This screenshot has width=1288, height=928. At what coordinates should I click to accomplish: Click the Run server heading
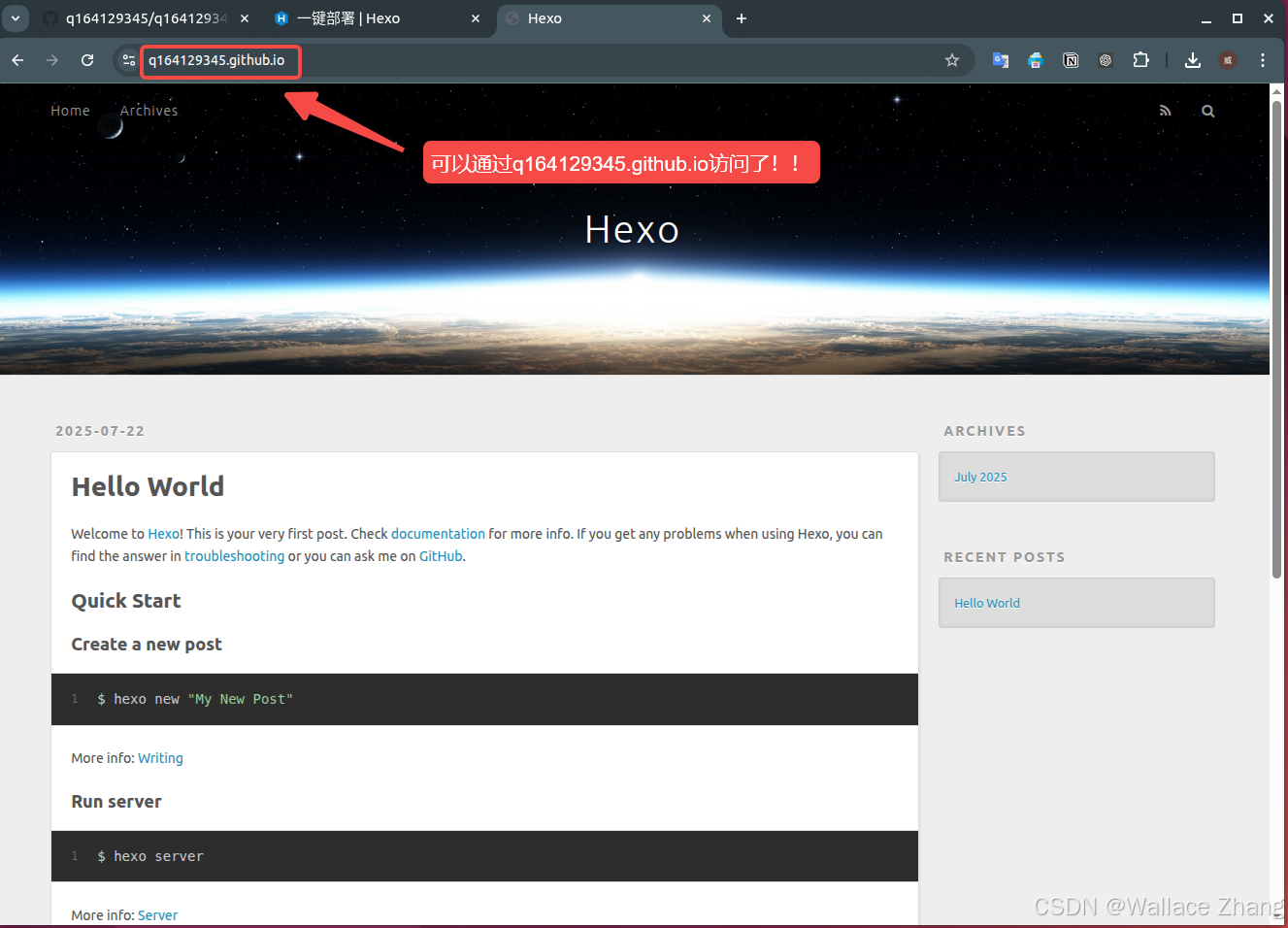(116, 802)
